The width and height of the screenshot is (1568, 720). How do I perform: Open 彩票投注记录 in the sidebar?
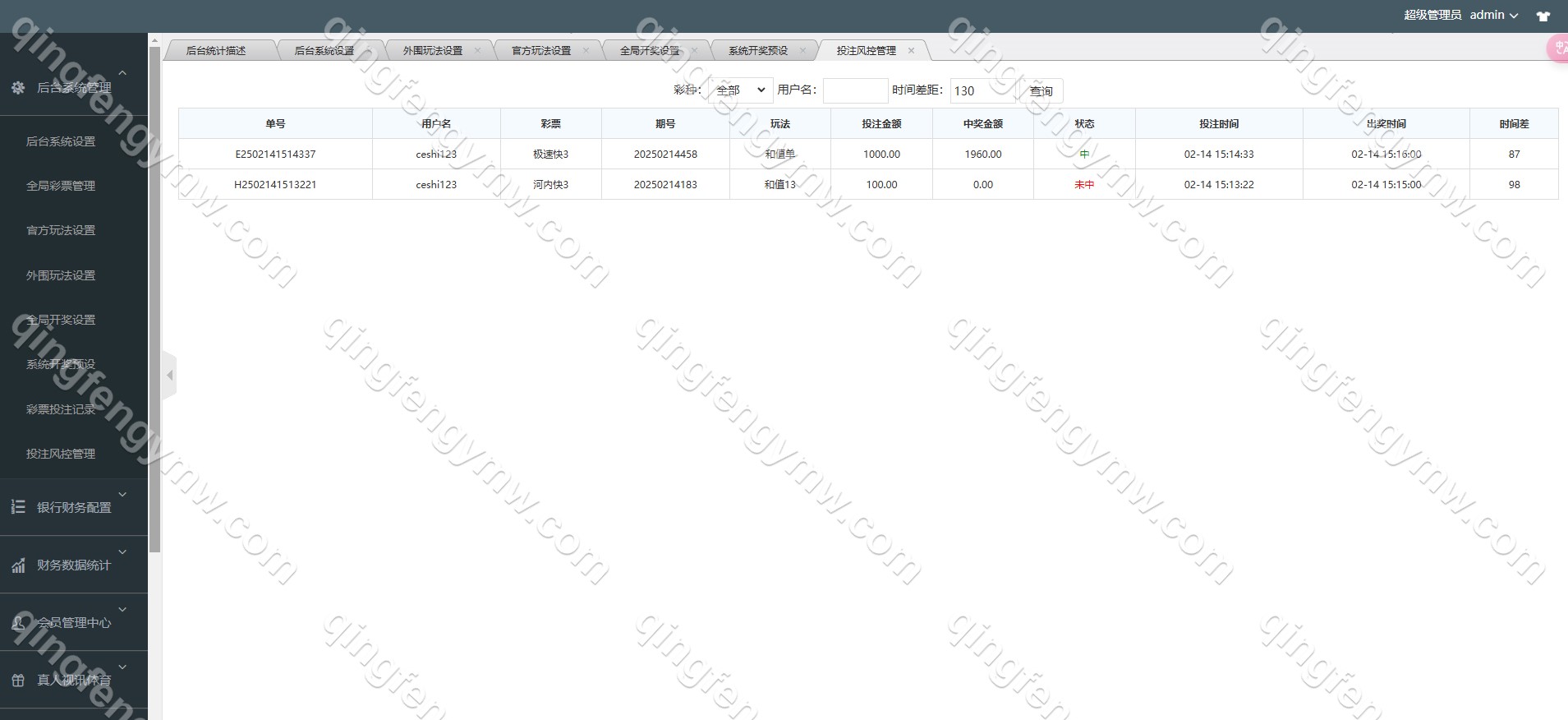[61, 409]
